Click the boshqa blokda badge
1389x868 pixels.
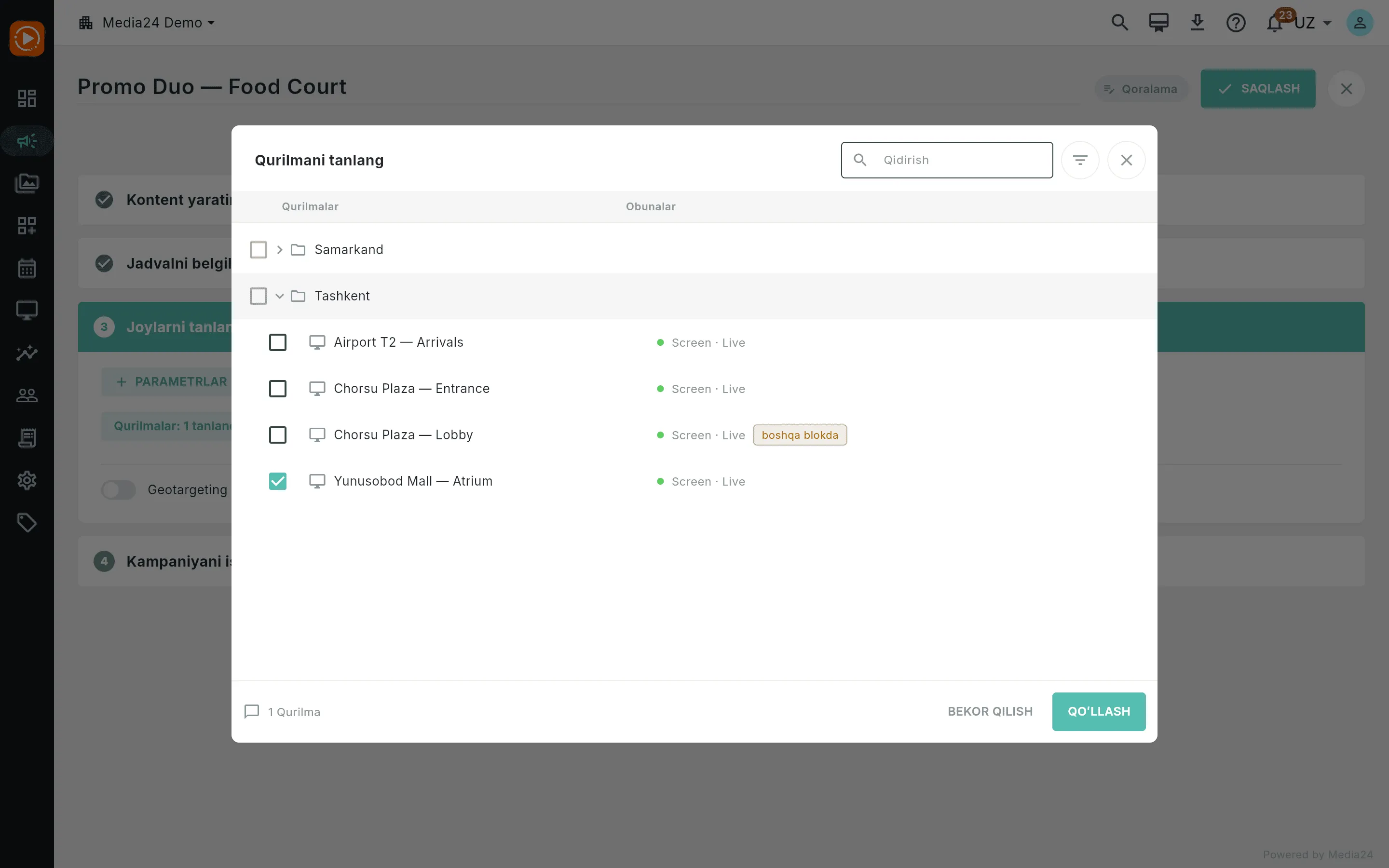800,435
